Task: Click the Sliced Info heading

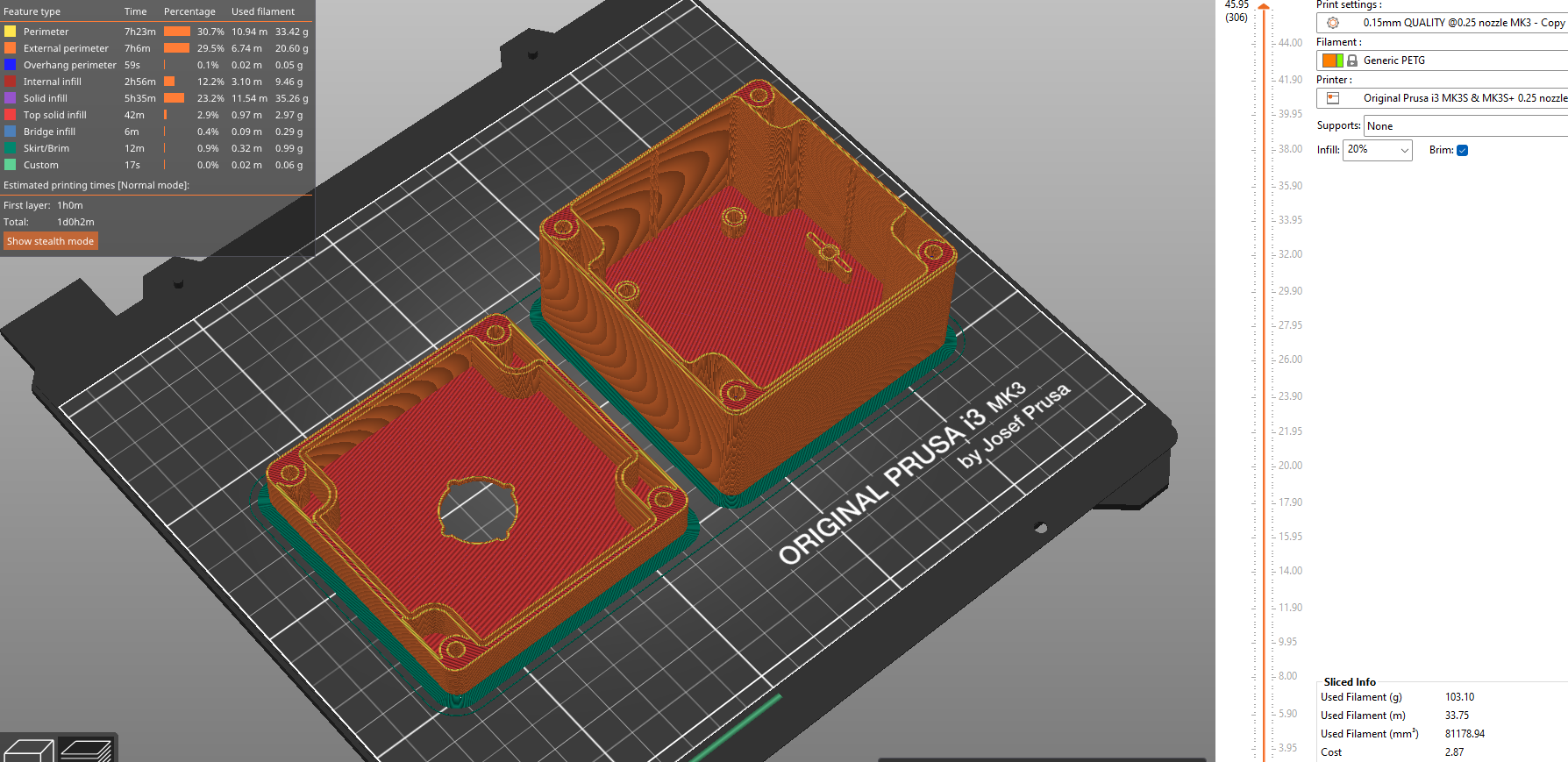Action: 1350,681
